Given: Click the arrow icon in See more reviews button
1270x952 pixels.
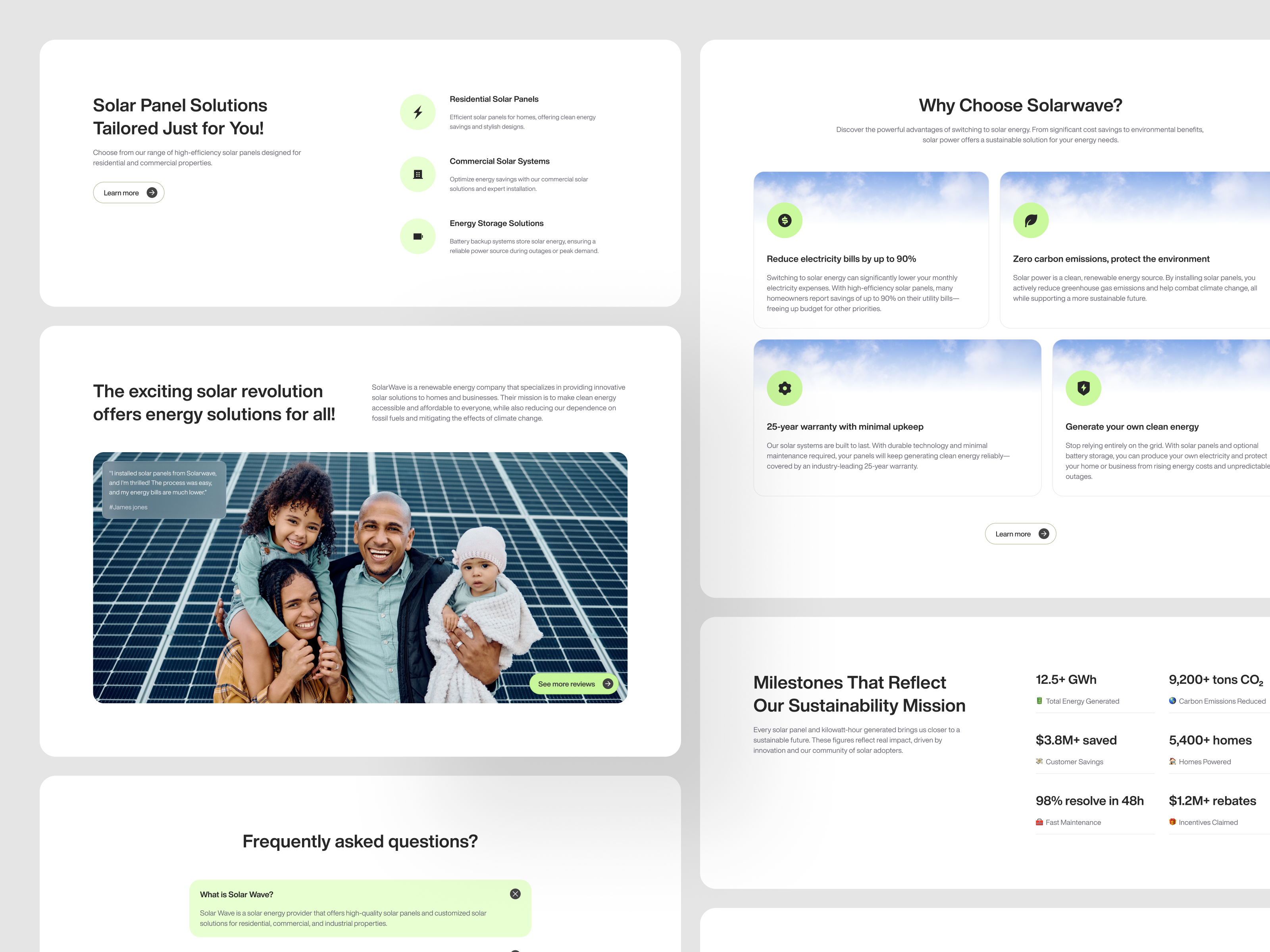Looking at the screenshot, I should [x=608, y=683].
